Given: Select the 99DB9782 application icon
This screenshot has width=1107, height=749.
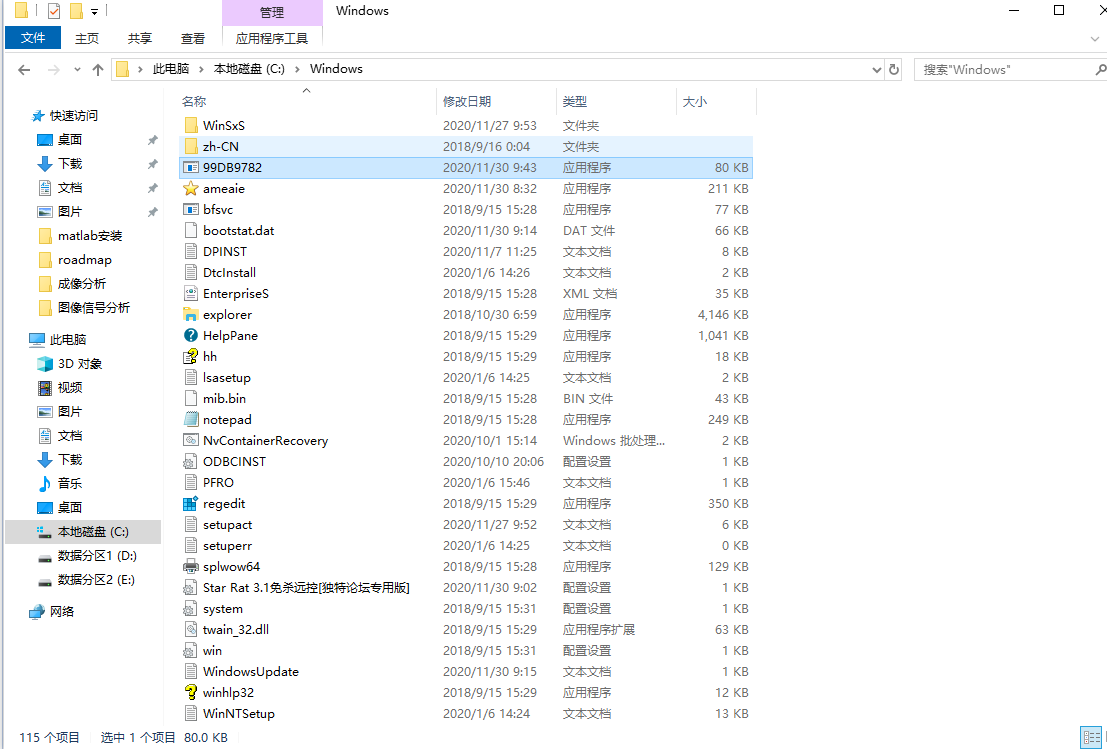Looking at the screenshot, I should click(x=191, y=167).
